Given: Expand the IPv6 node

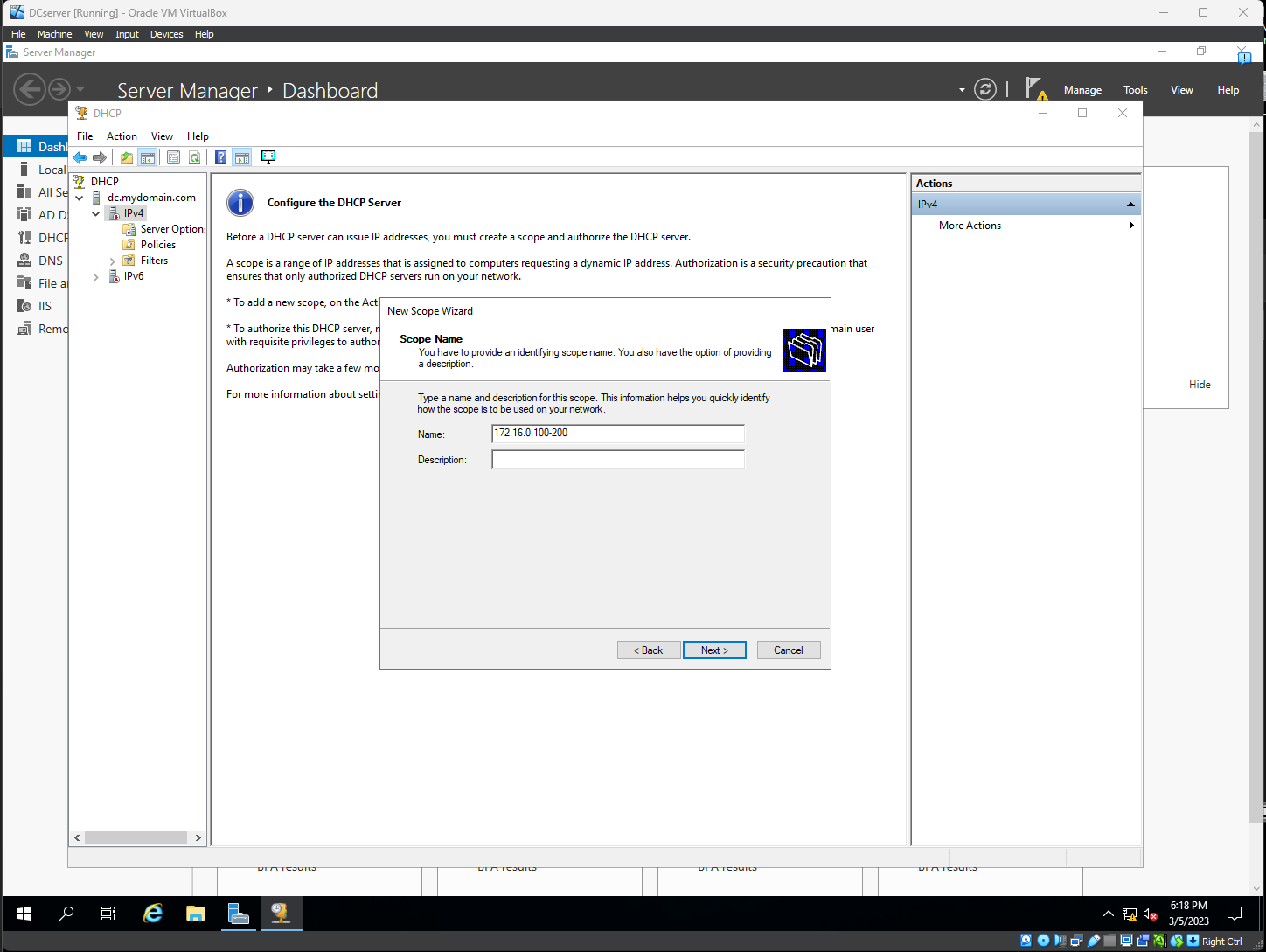Looking at the screenshot, I should (96, 275).
